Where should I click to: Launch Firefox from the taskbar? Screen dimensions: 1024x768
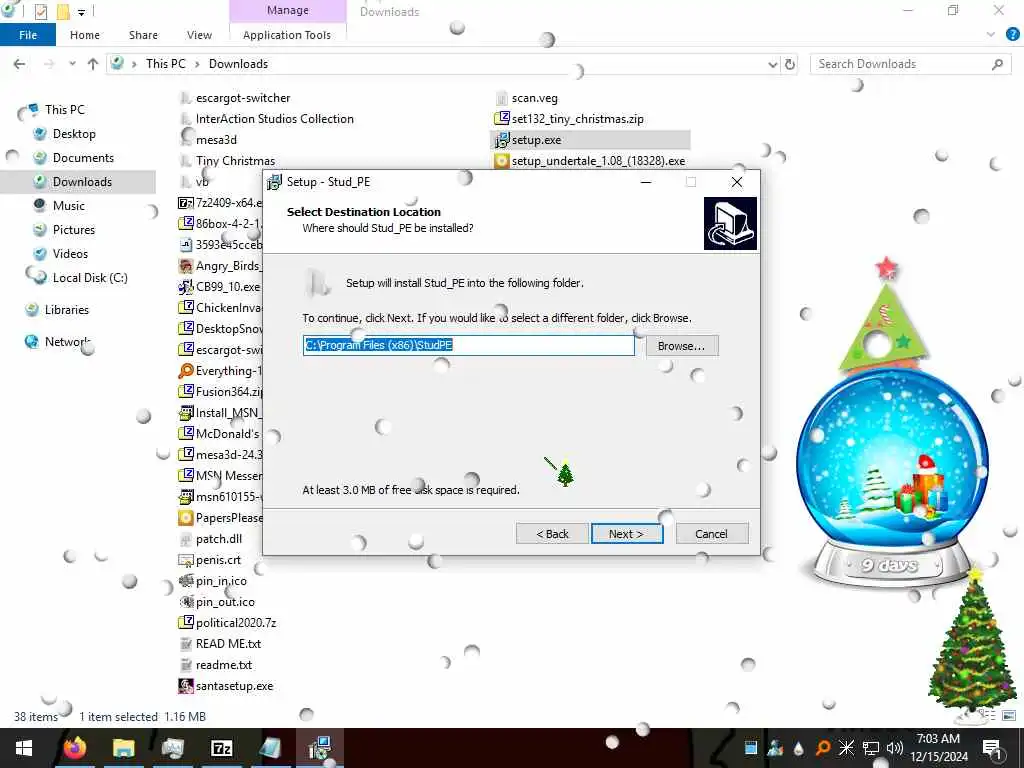pyautogui.click(x=74, y=748)
